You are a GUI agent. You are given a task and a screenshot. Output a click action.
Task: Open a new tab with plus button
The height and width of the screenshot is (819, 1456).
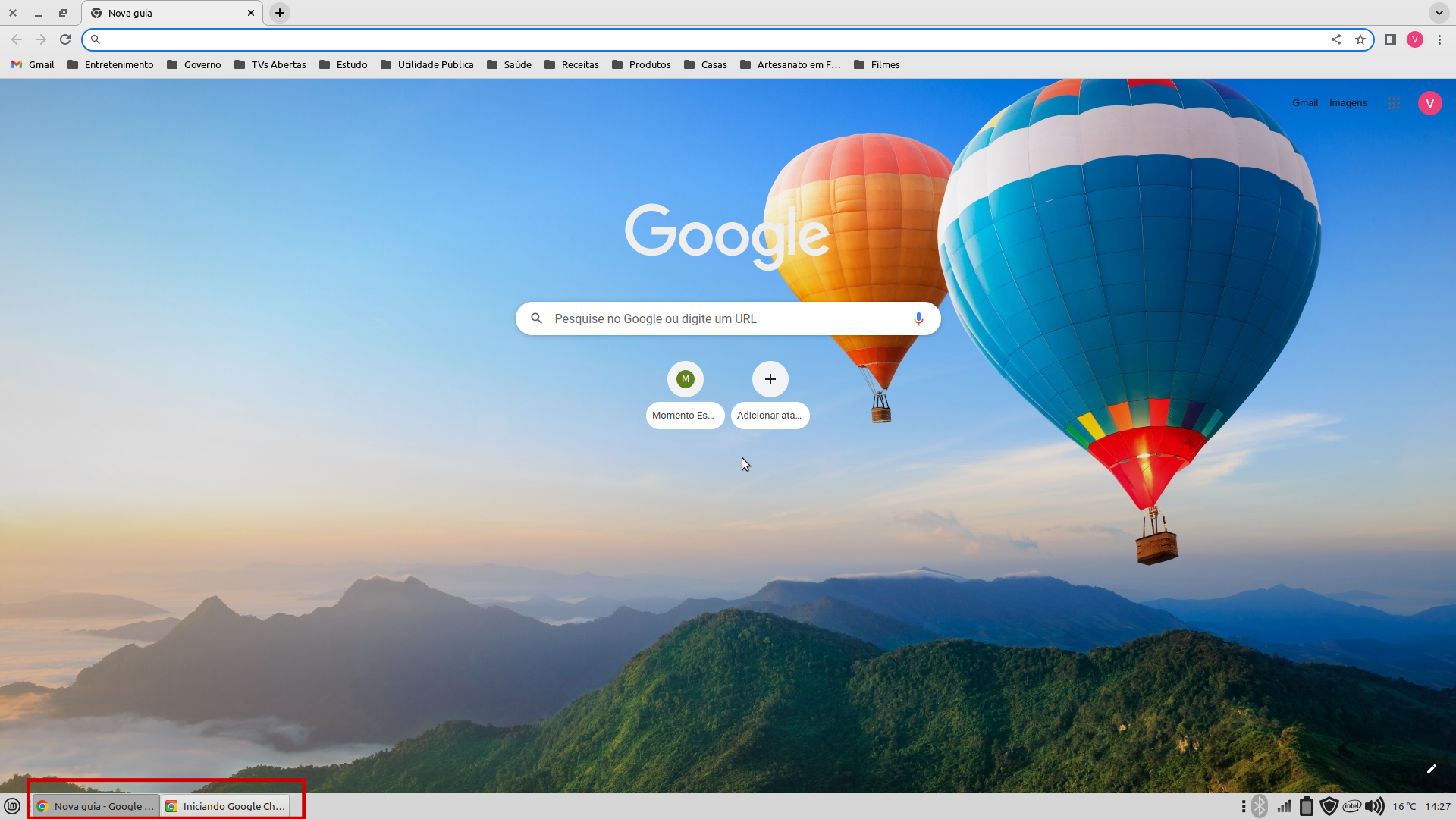[280, 13]
